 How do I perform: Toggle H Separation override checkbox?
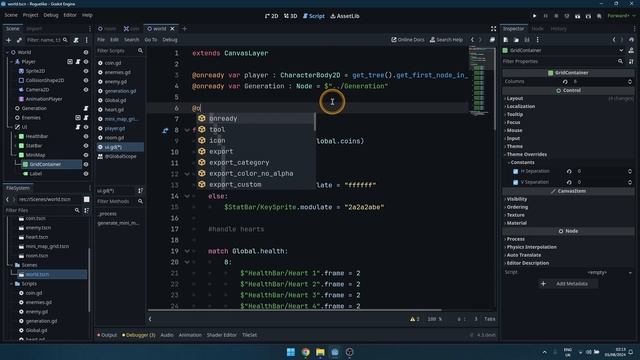516,171
